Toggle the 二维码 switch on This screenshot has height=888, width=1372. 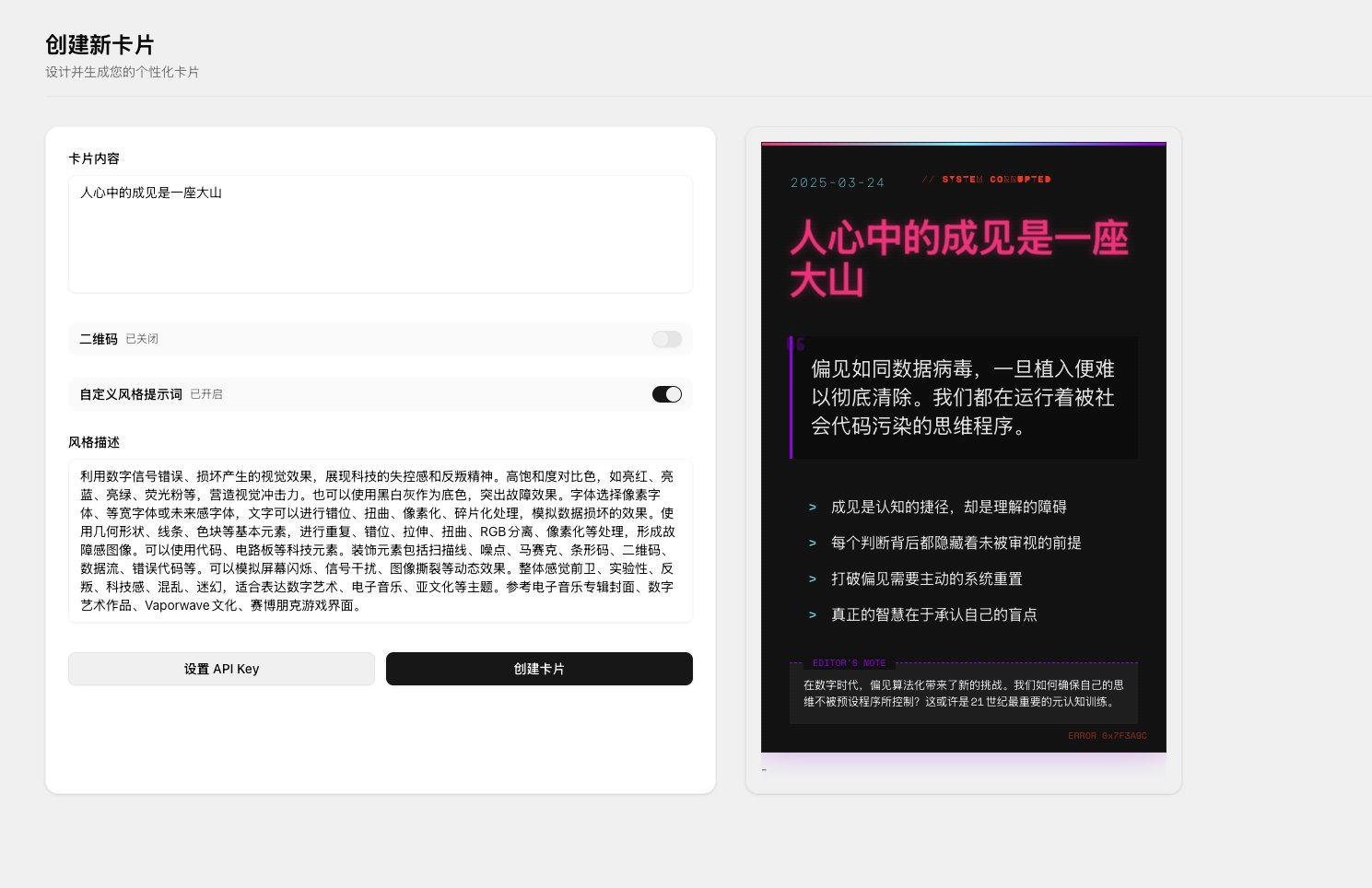(x=666, y=339)
